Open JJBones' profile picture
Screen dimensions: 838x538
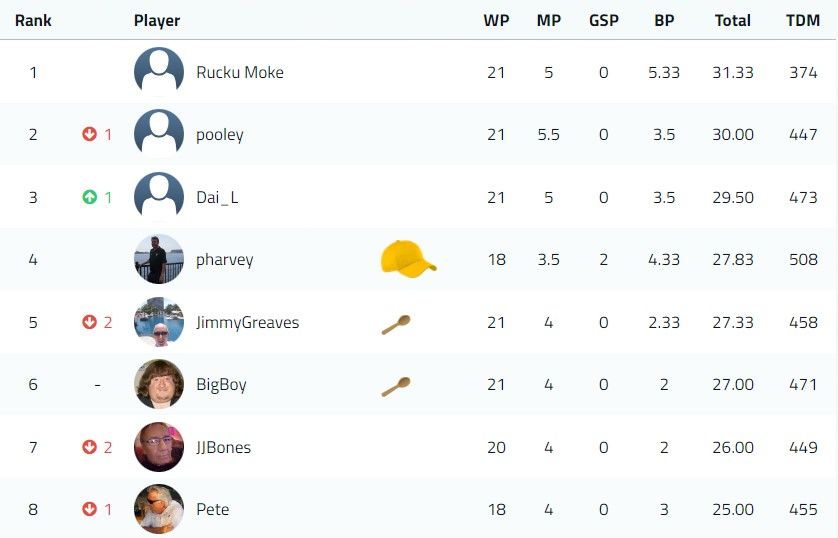click(x=159, y=447)
